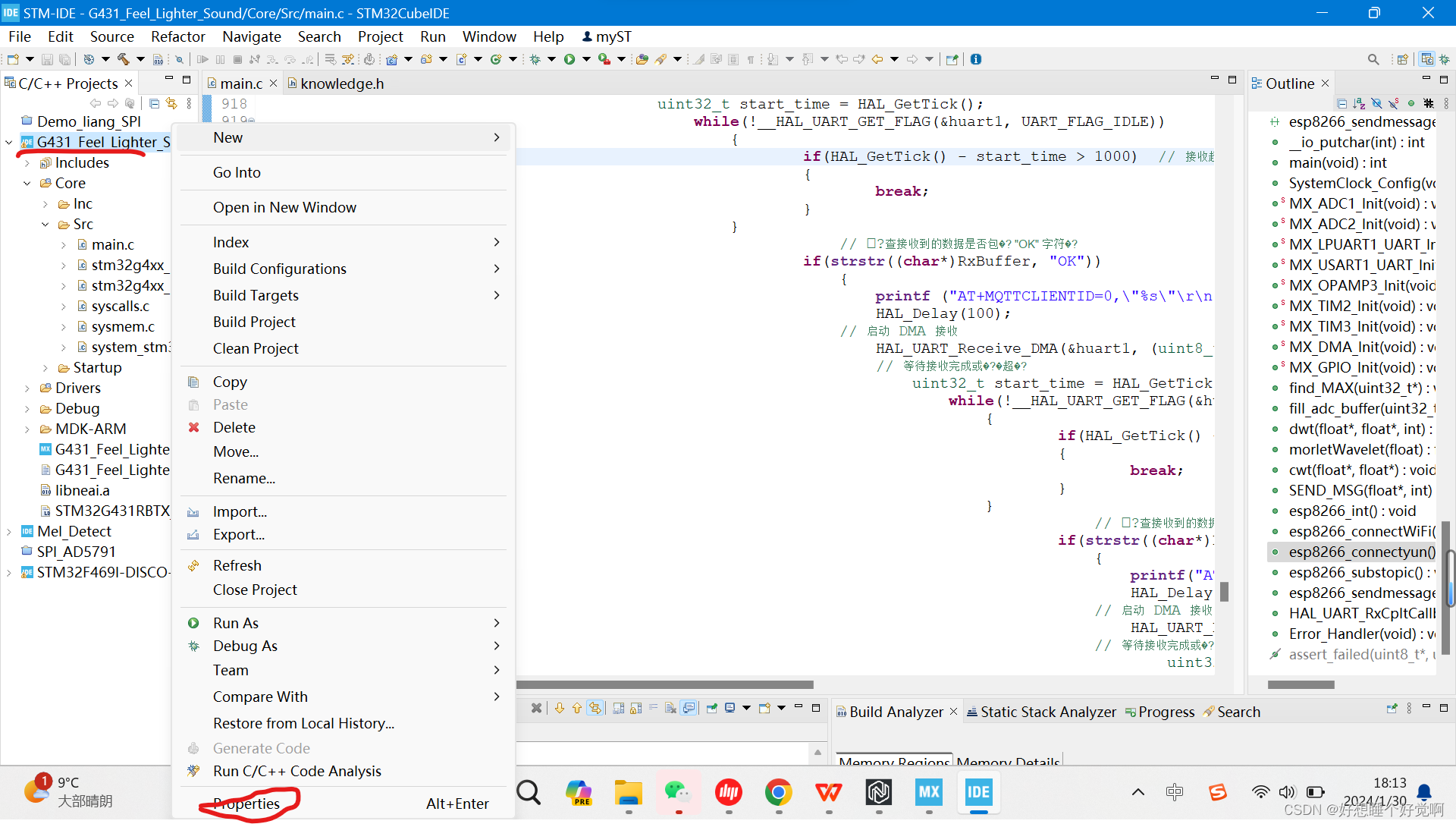1456x824 pixels.
Task: Open the Chrome icon in the taskbar
Action: coord(778,793)
